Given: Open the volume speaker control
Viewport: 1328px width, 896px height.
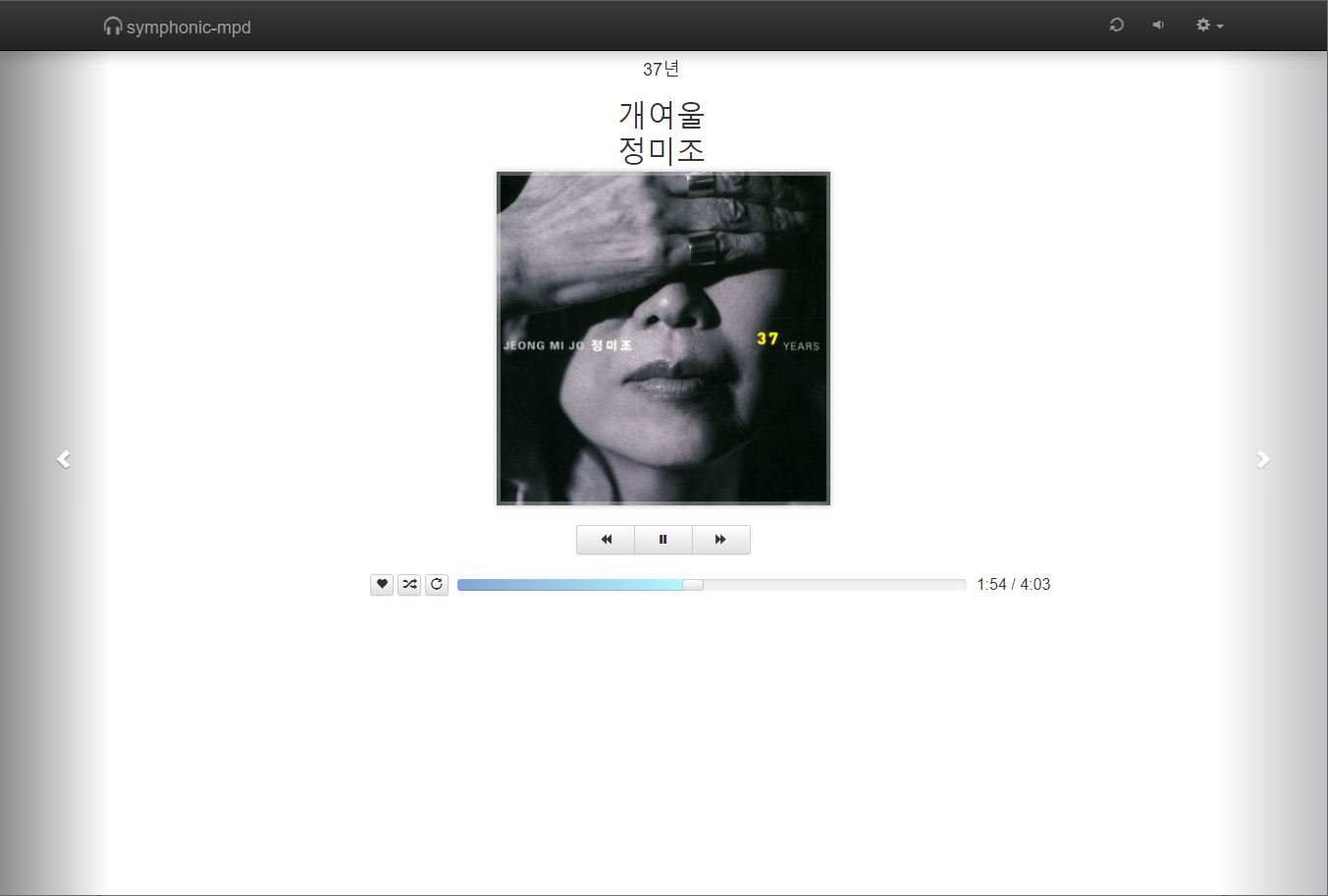Looking at the screenshot, I should [x=1158, y=25].
